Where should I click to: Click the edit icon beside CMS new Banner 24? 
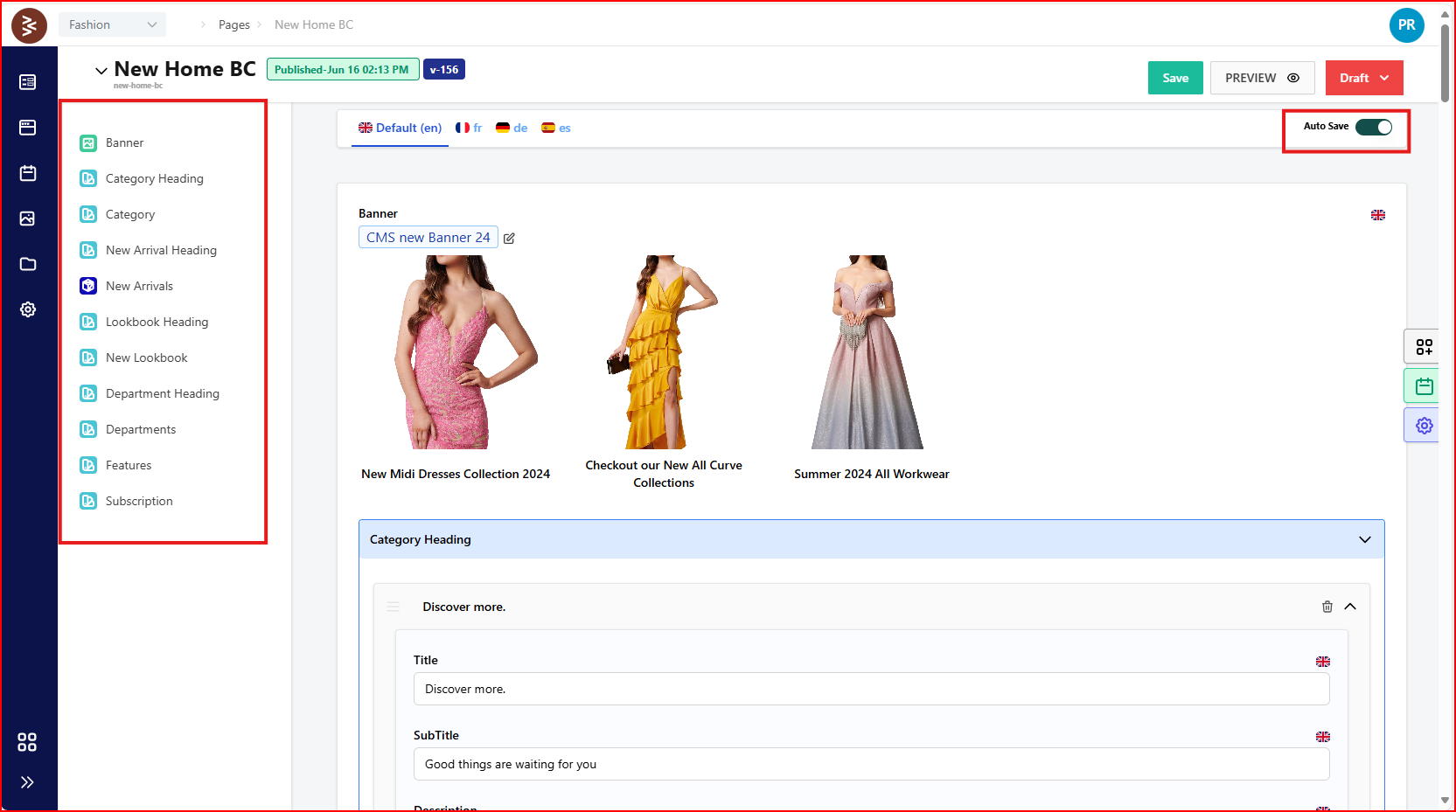point(509,239)
